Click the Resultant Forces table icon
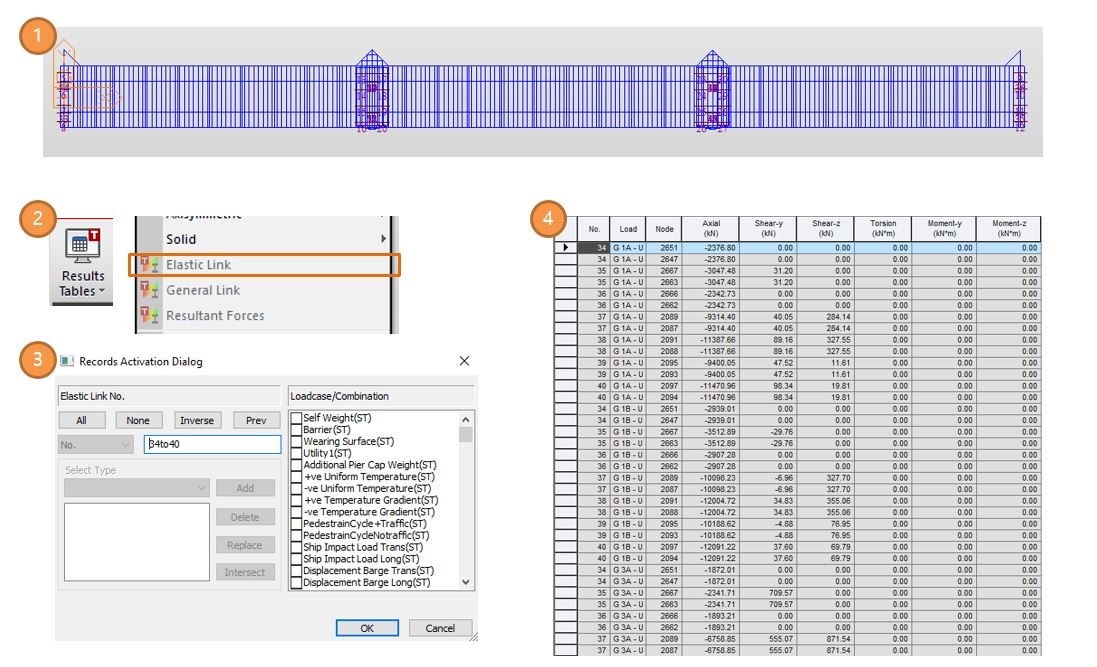Image resolution: width=1097 pixels, height=667 pixels. point(149,316)
